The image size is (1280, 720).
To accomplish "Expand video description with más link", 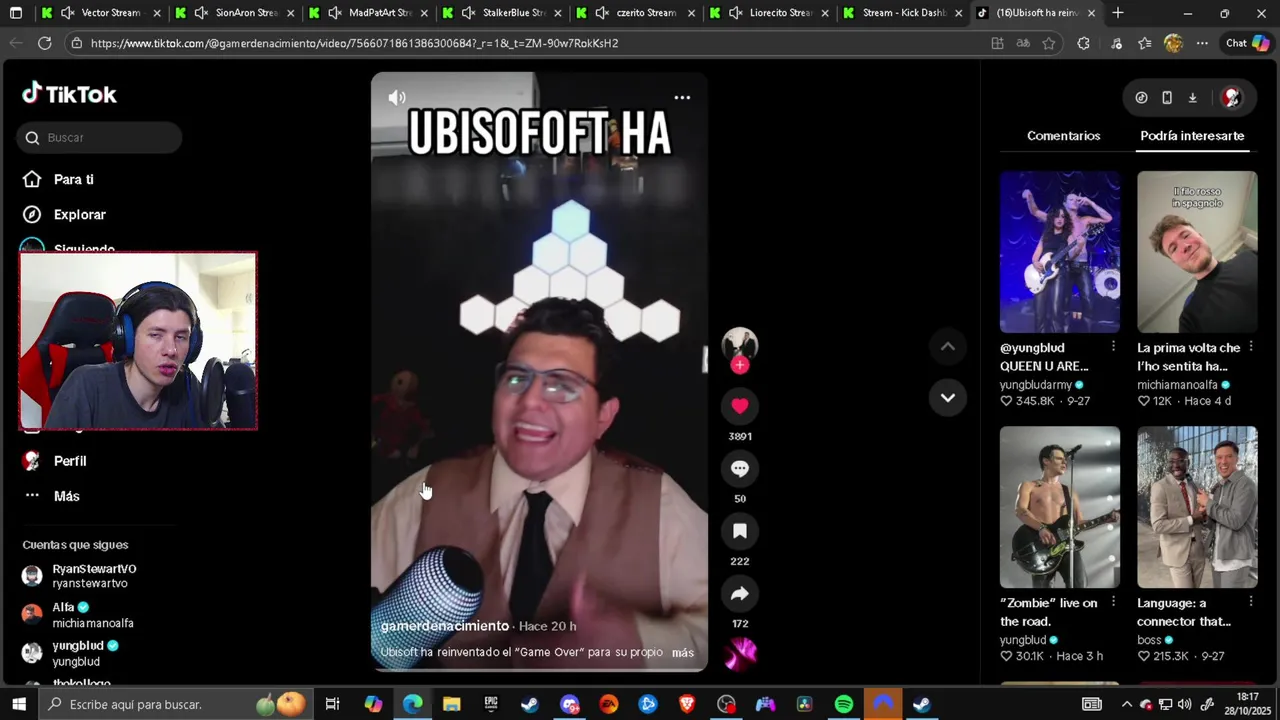I will pos(683,652).
